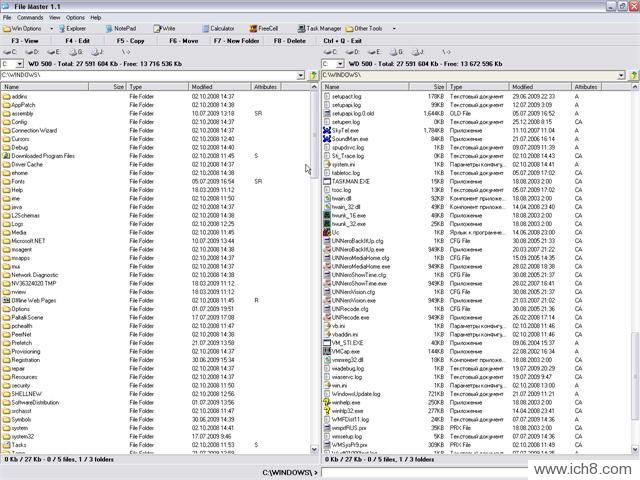The image size is (640, 480).
Task: Click the F7 - New Folder button
Action: 237,41
